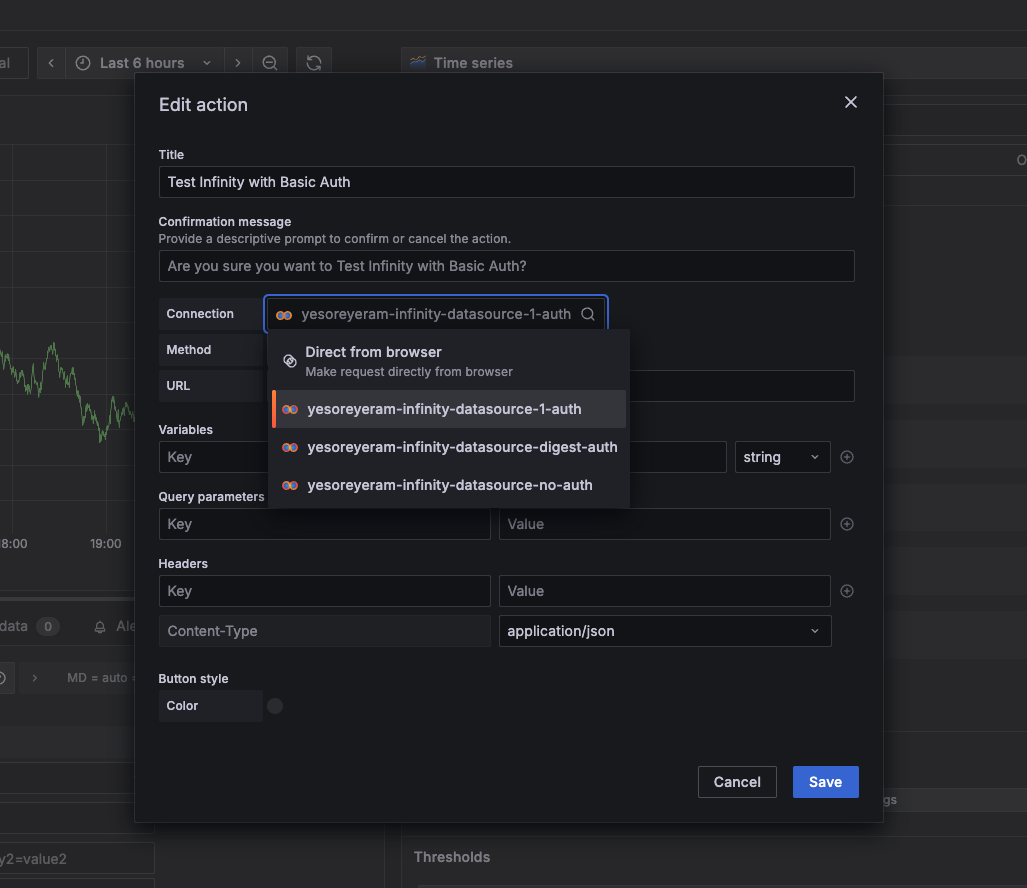Click Infinity icon beside no-auth datasource
Image resolution: width=1027 pixels, height=888 pixels.
tap(290, 485)
